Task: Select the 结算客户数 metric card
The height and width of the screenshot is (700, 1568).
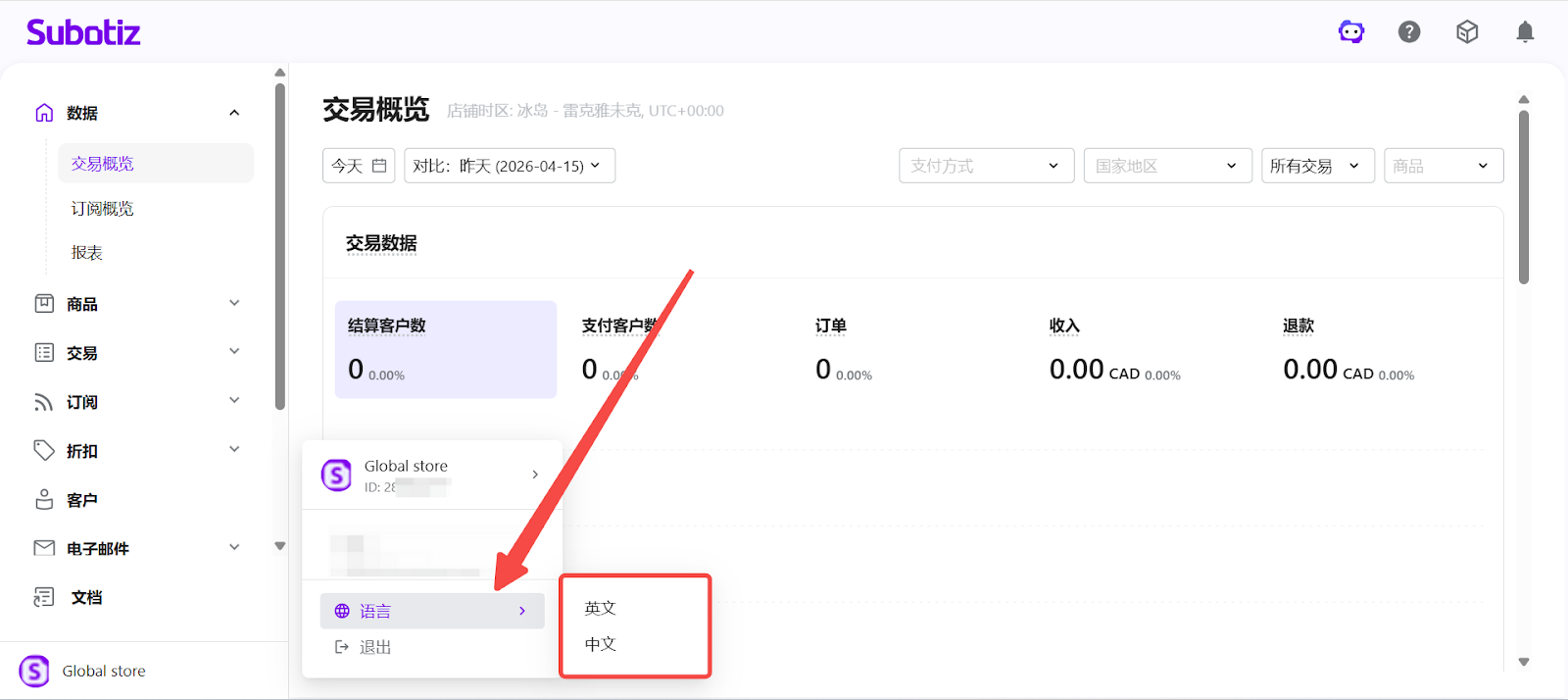Action: click(x=445, y=349)
